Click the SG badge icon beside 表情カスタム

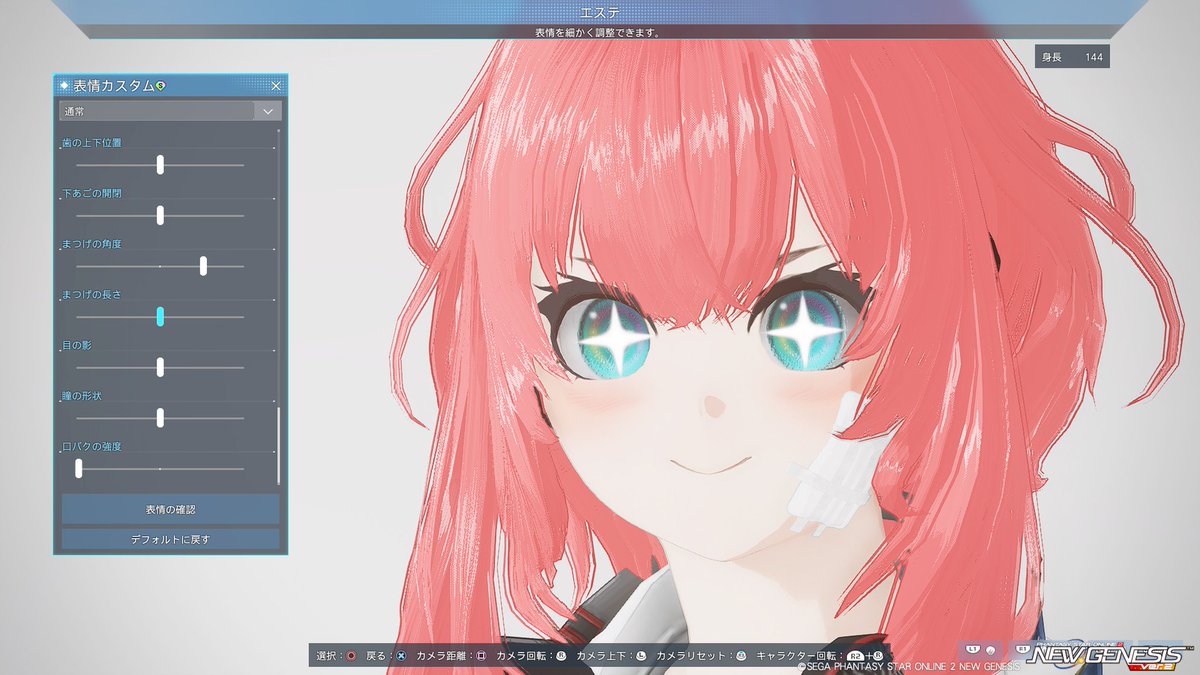point(160,86)
